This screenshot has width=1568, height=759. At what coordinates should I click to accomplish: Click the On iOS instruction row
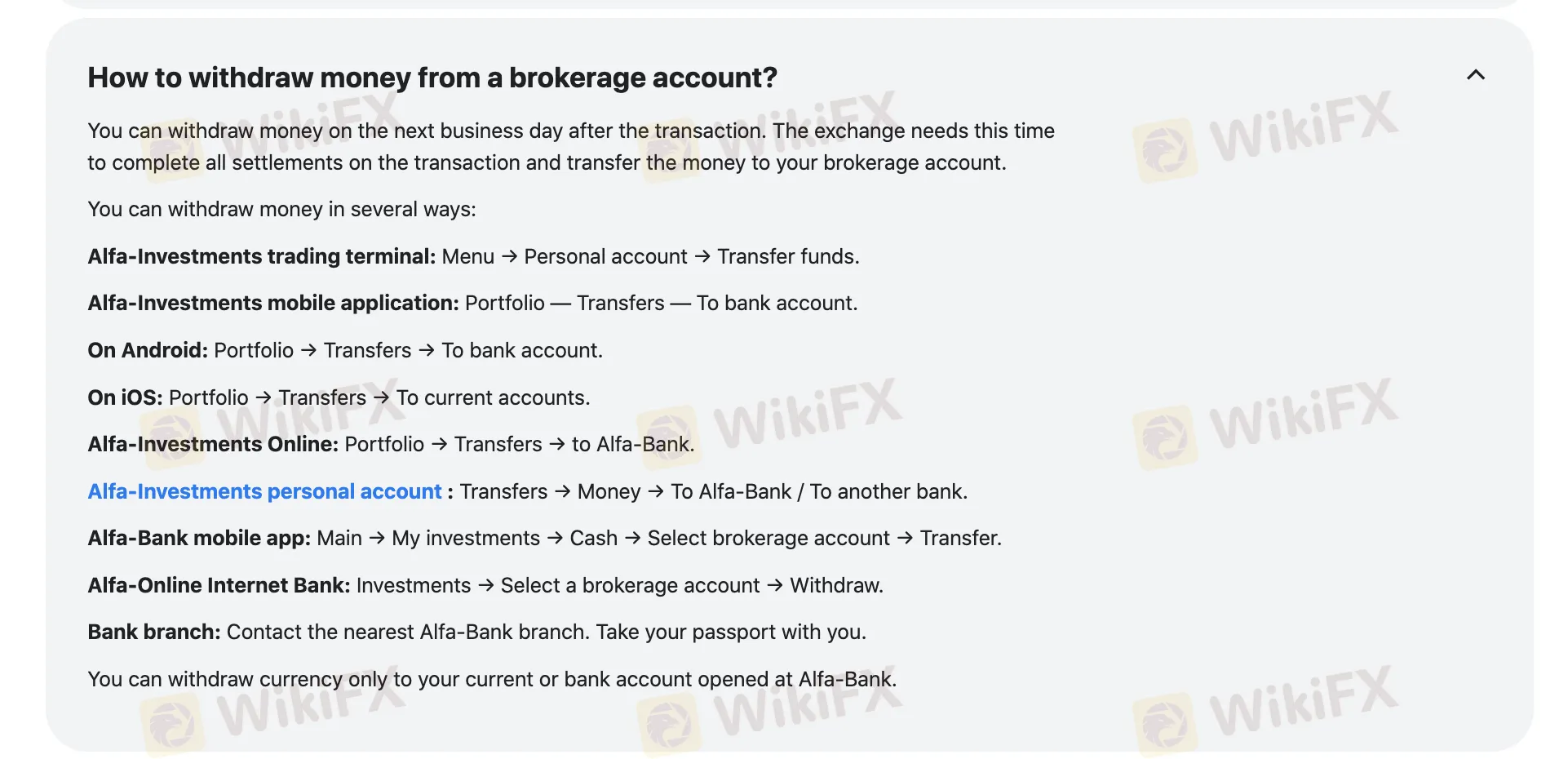pyautogui.click(x=339, y=397)
